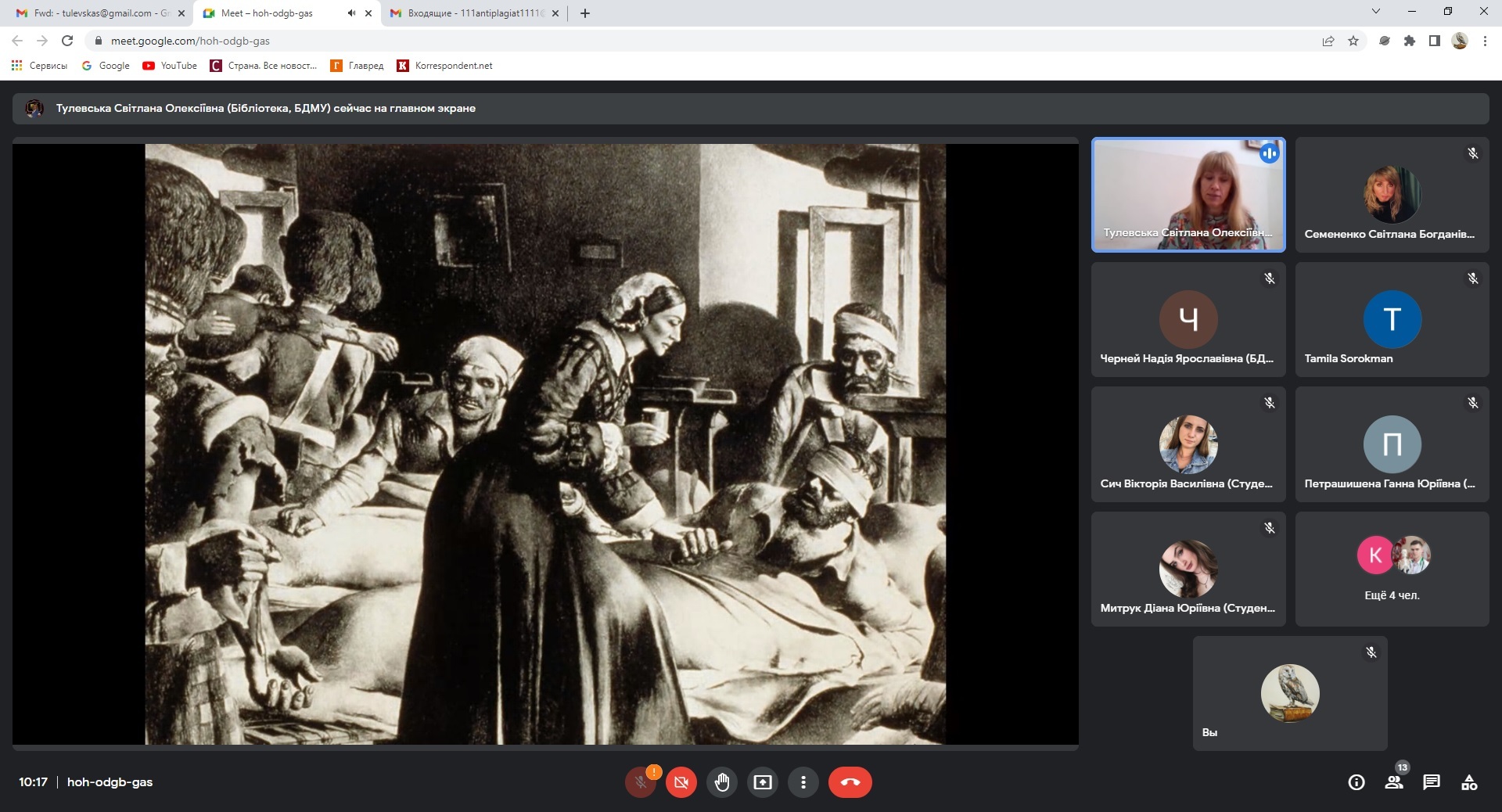The height and width of the screenshot is (812, 1502).
Task: Open present screen option
Action: [763, 781]
